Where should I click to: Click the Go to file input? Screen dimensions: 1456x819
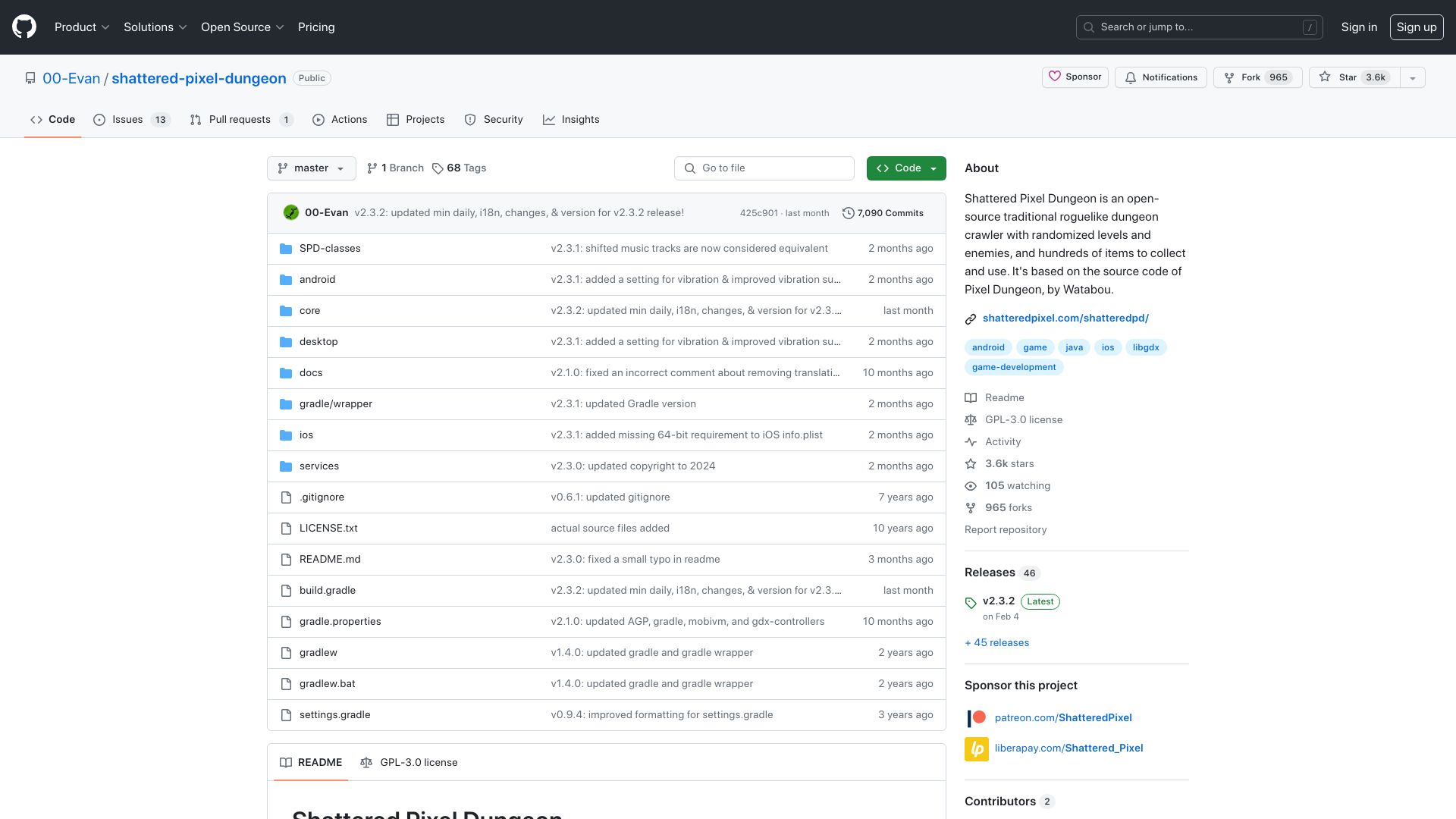point(764,168)
